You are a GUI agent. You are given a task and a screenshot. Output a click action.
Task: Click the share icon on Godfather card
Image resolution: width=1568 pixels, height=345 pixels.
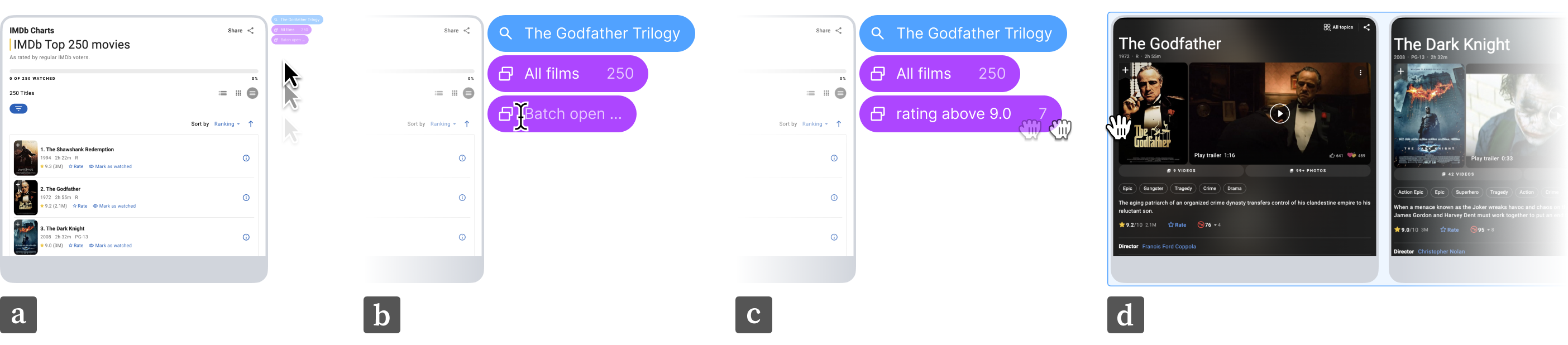tap(1366, 27)
